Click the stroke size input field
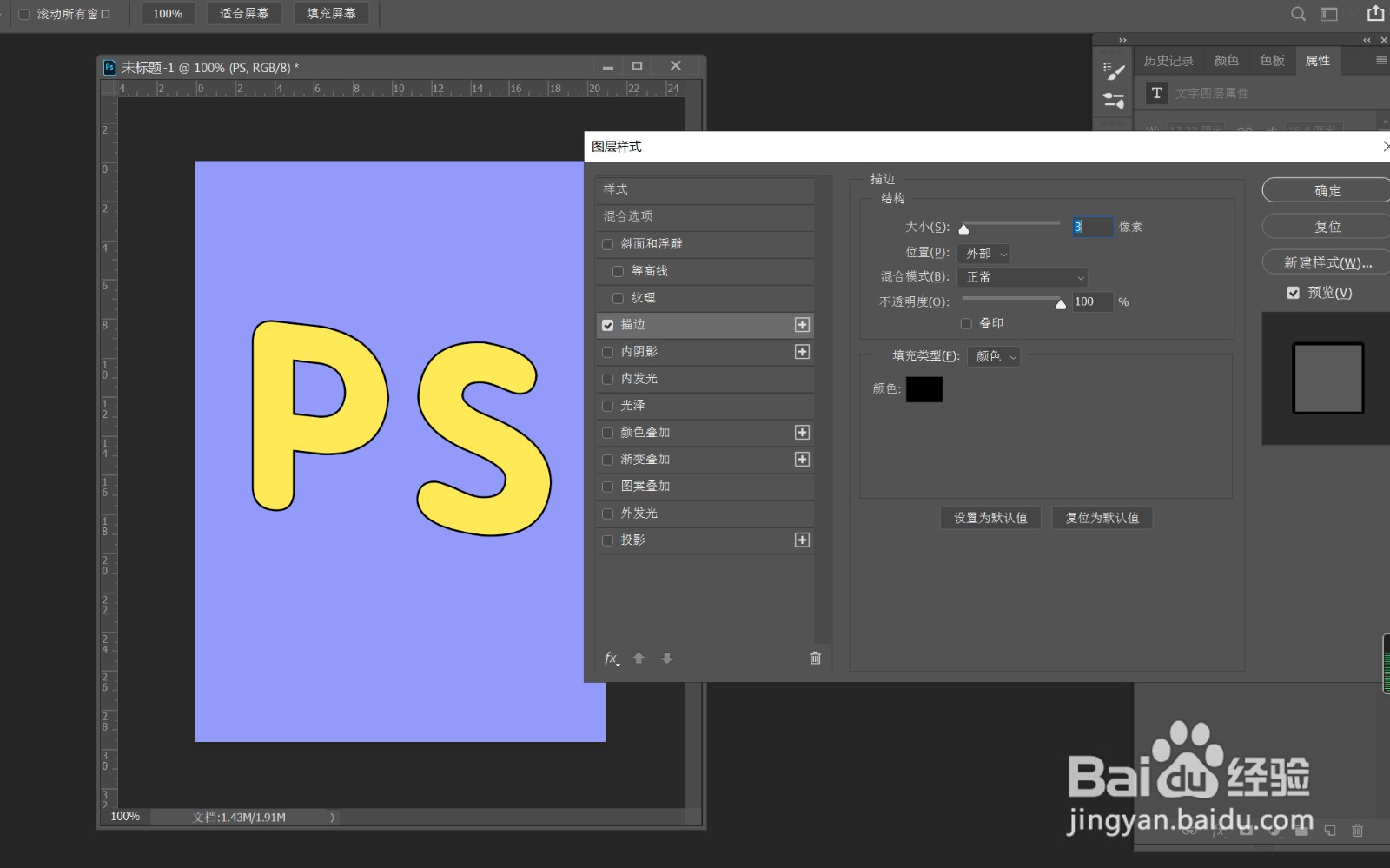 [1092, 227]
